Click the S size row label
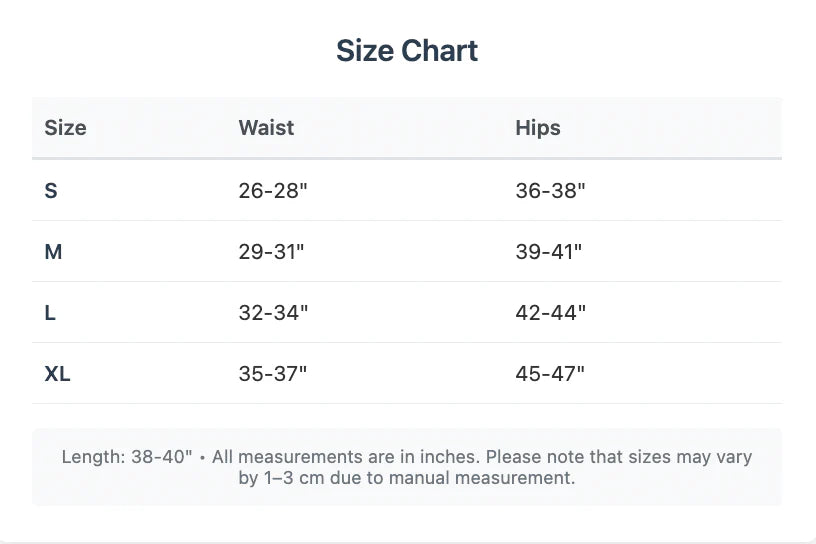The height and width of the screenshot is (544, 816). click(51, 191)
